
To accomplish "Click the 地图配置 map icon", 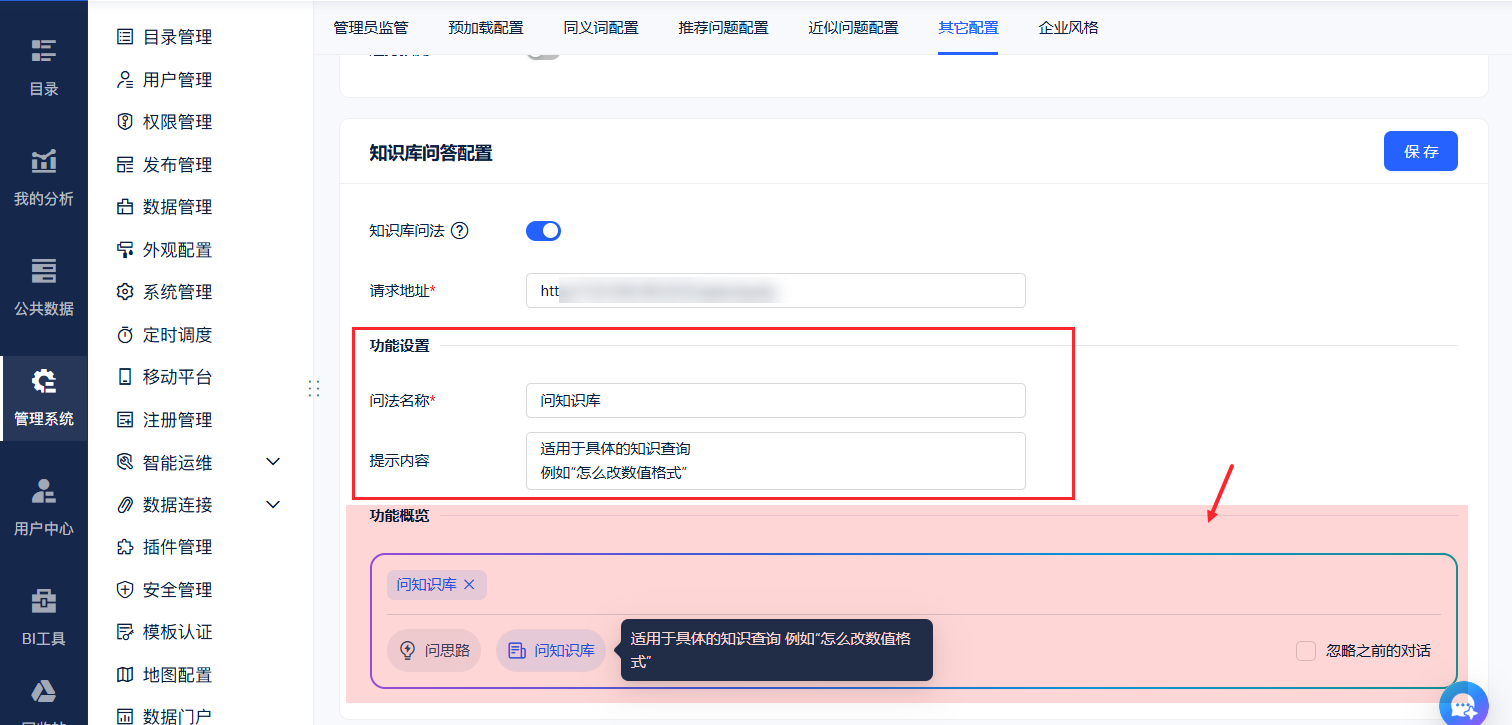I will 125,674.
